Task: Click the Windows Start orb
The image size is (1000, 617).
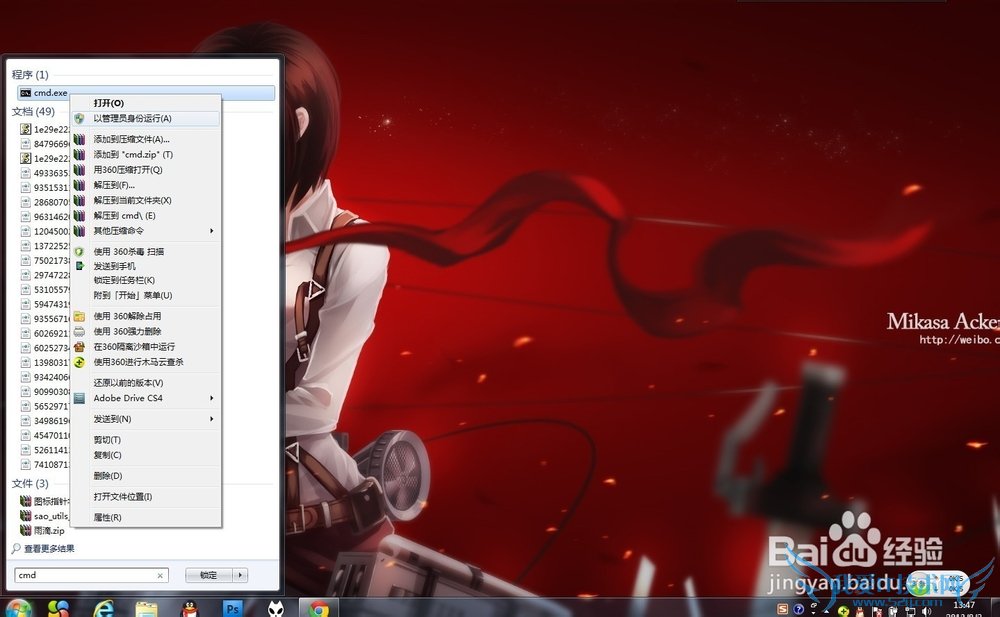Action: pos(18,607)
